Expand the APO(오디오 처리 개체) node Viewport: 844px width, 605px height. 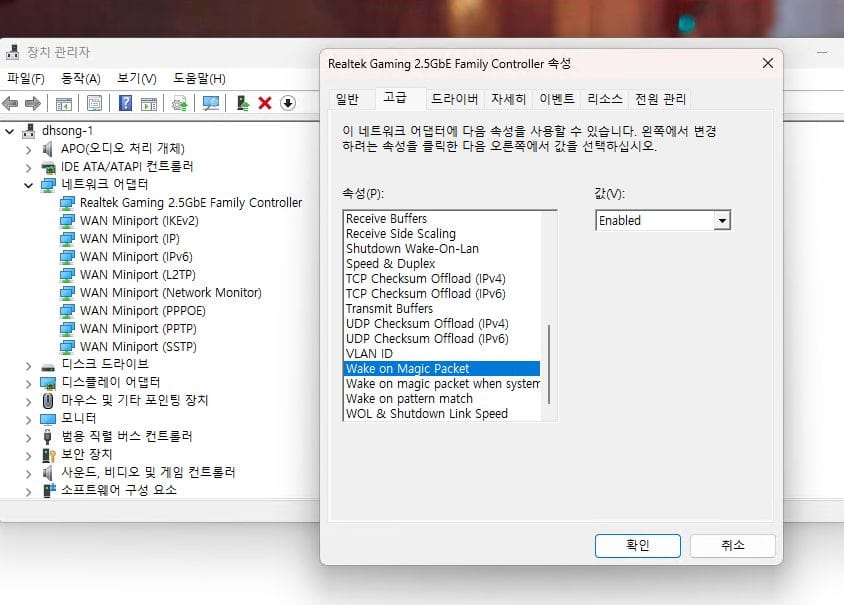29,150
